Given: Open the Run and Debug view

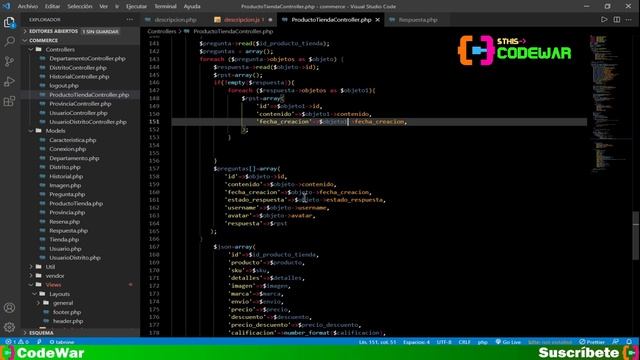Looking at the screenshot, I should pos(9,81).
